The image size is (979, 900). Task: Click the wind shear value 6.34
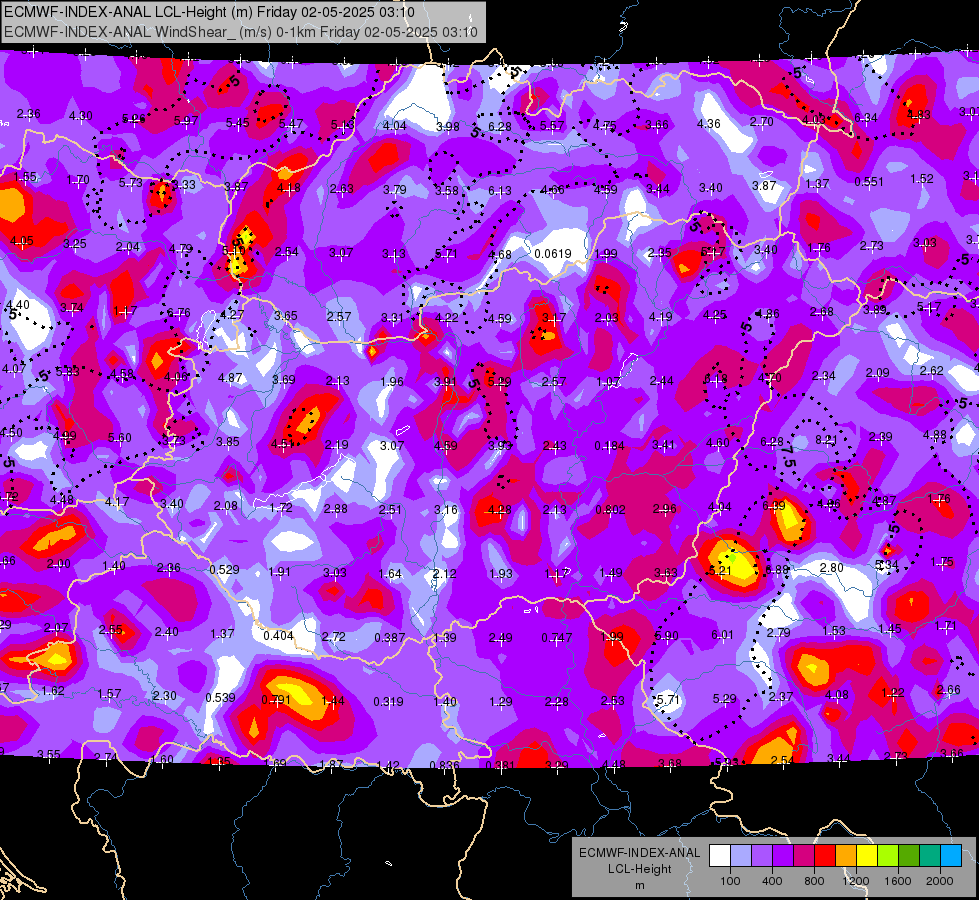click(866, 117)
